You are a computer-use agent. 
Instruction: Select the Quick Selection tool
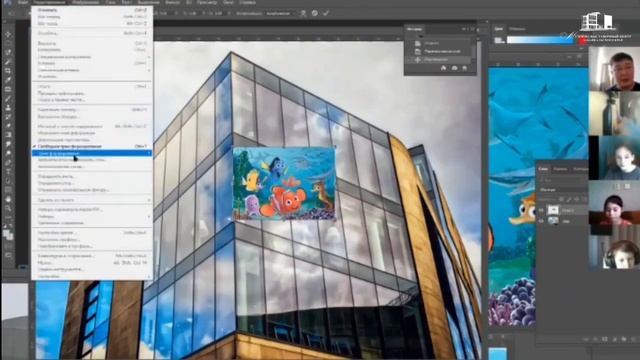tap(8, 62)
